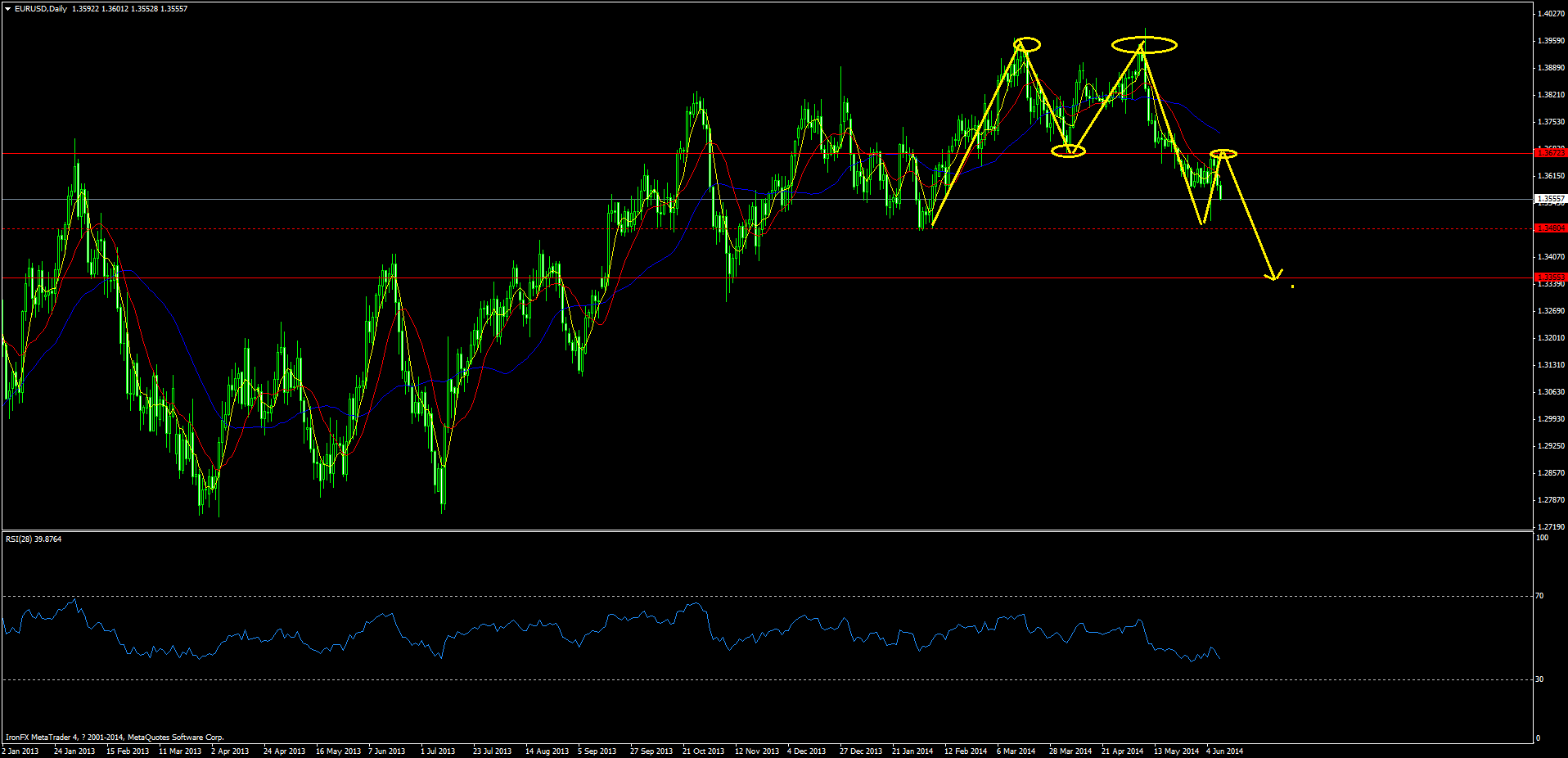The height and width of the screenshot is (758, 1568).
Task: Click the EURUSD,Daily chart title text
Action: click(x=41, y=9)
